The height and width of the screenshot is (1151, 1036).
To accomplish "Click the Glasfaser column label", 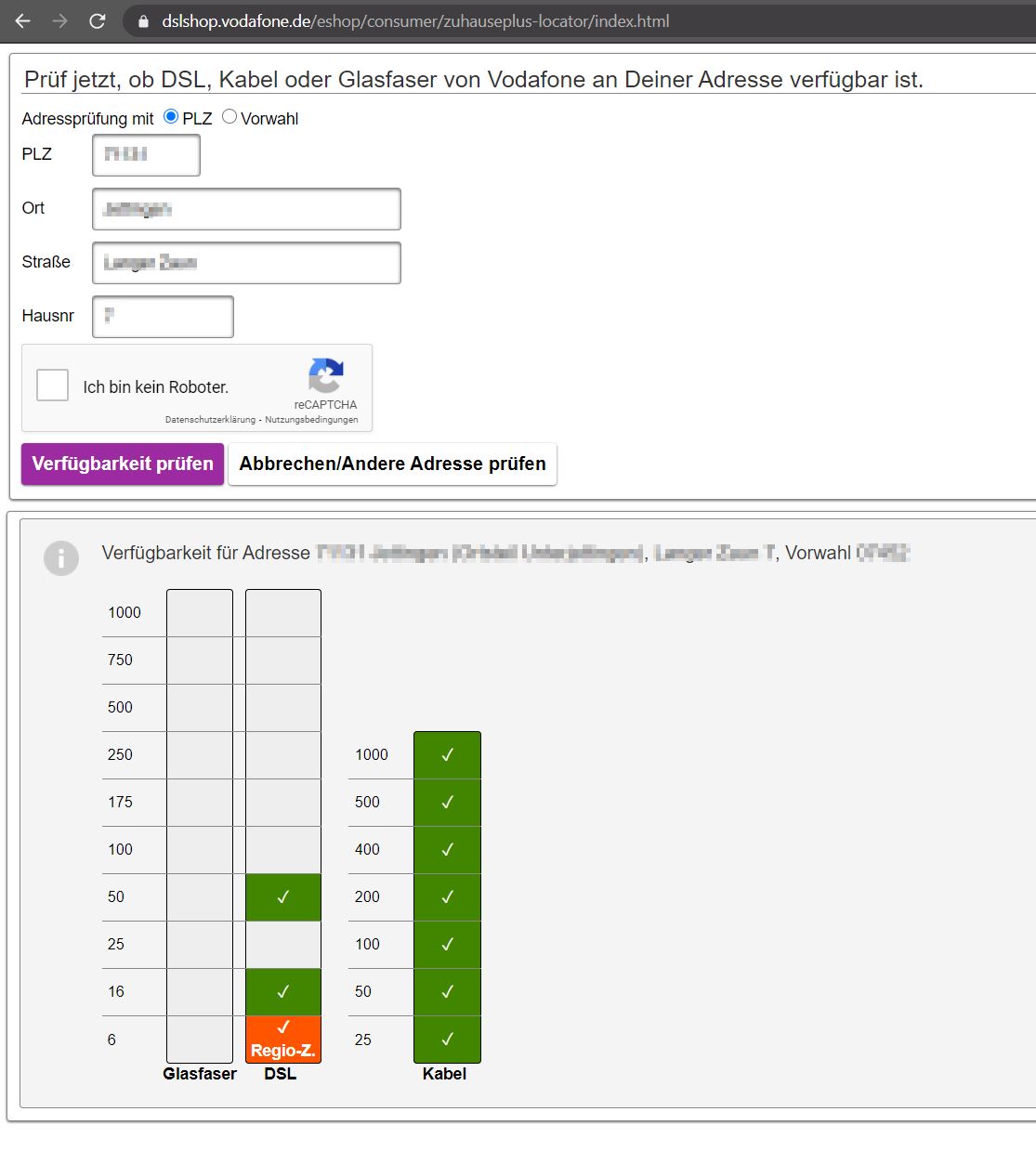I will point(200,1074).
